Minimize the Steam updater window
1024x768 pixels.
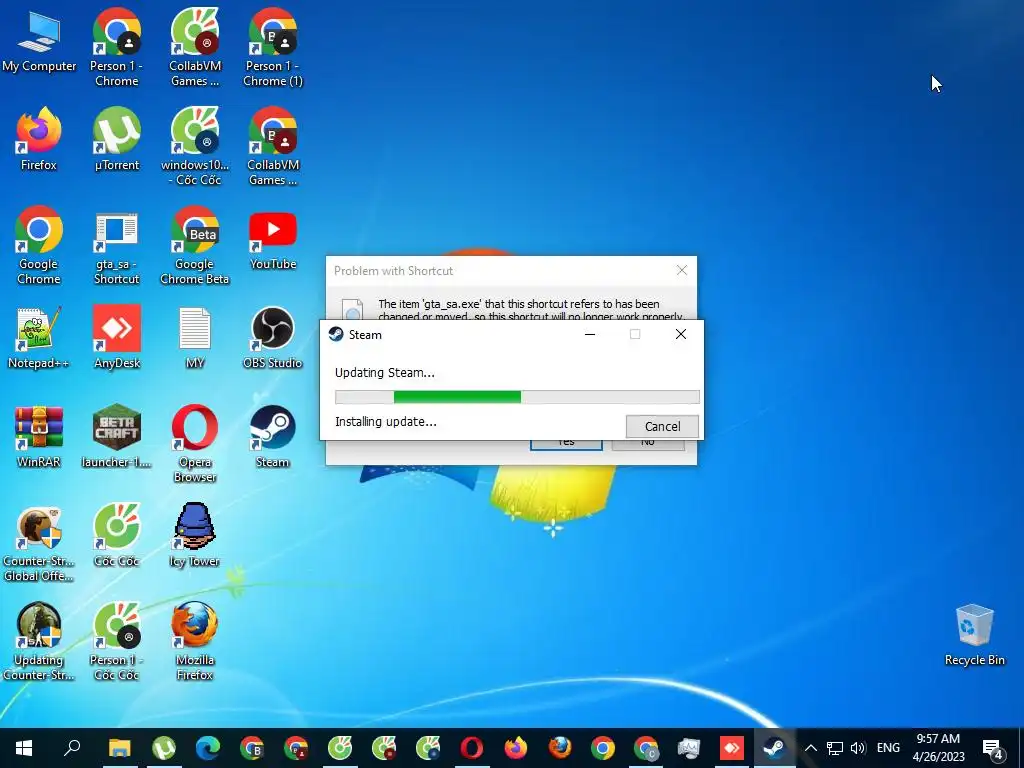[x=590, y=334]
